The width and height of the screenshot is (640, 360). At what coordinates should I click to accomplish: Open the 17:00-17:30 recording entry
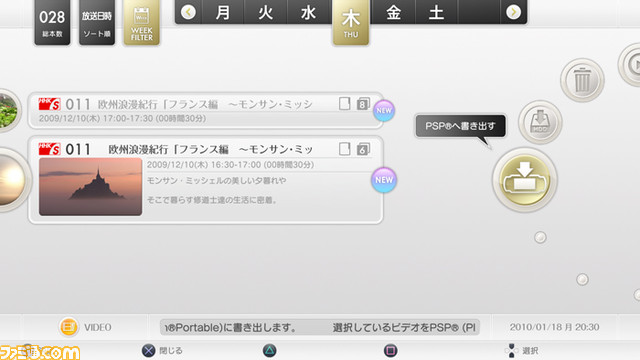(x=205, y=111)
